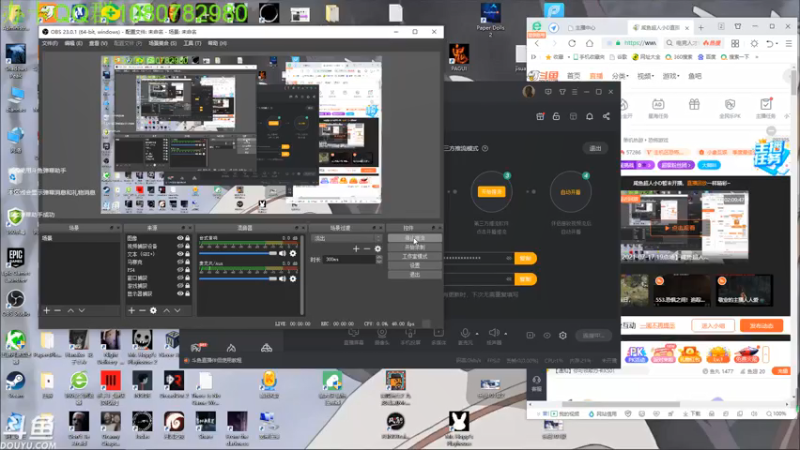Open the scene transition type dropdown
The height and width of the screenshot is (450, 800).
[x=346, y=238]
